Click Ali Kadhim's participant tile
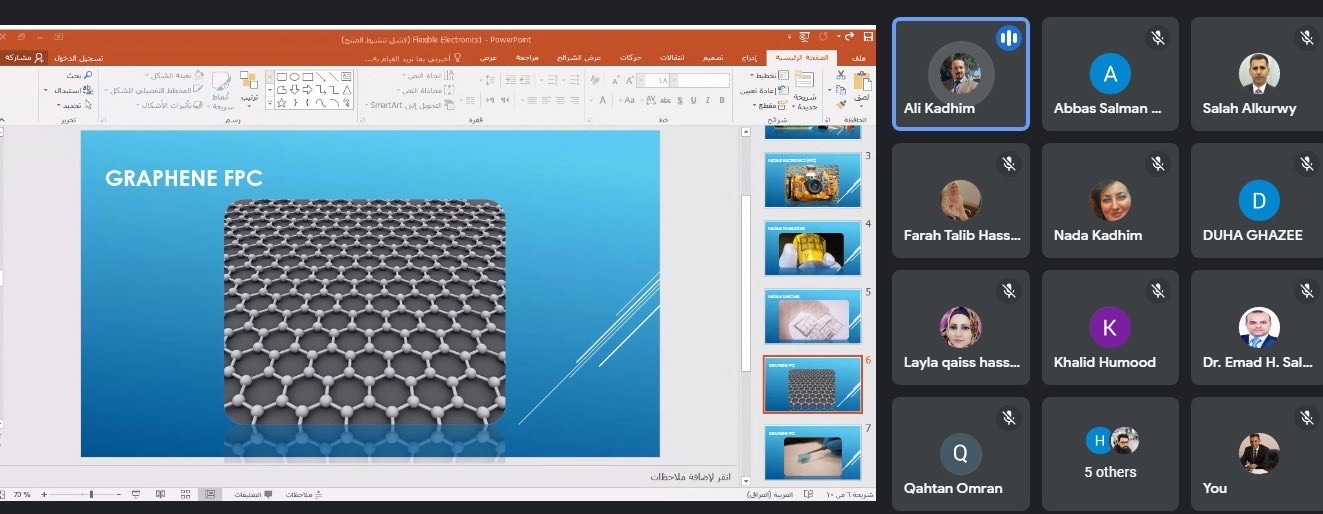This screenshot has height=514, width=1323. [x=960, y=74]
